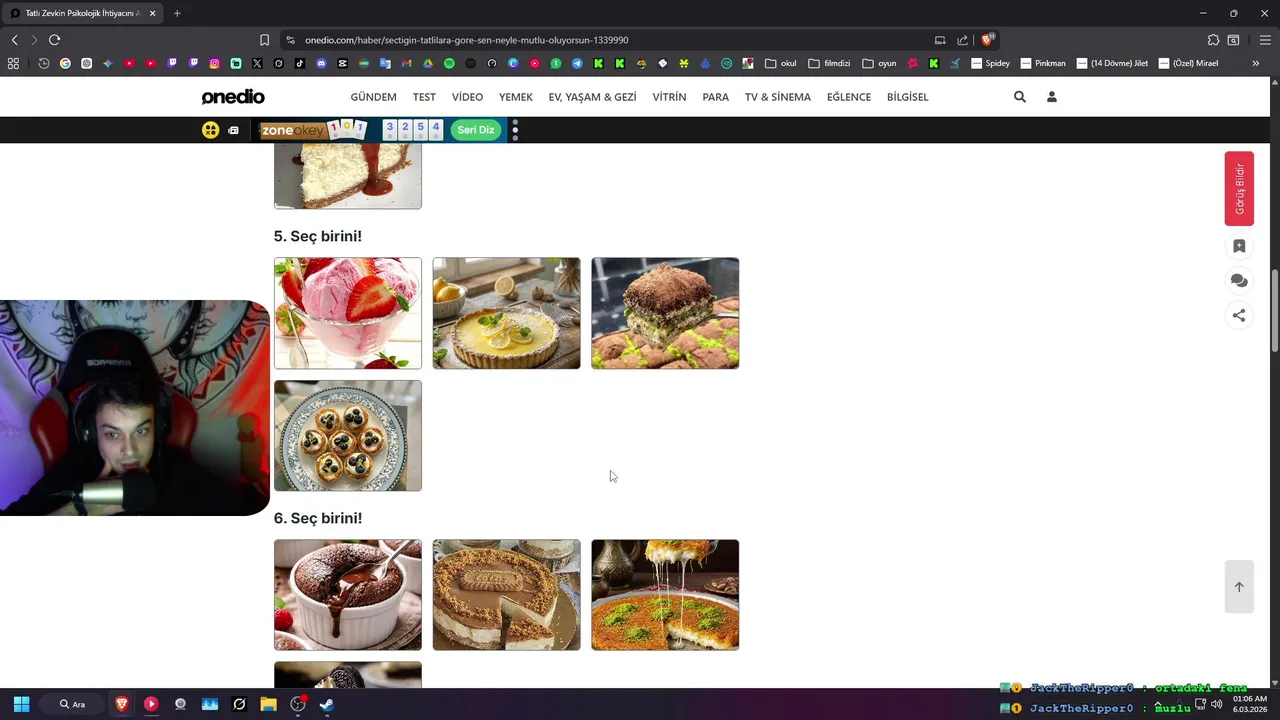The image size is (1280, 720).
Task: Go to the PARA section
Action: point(715,97)
